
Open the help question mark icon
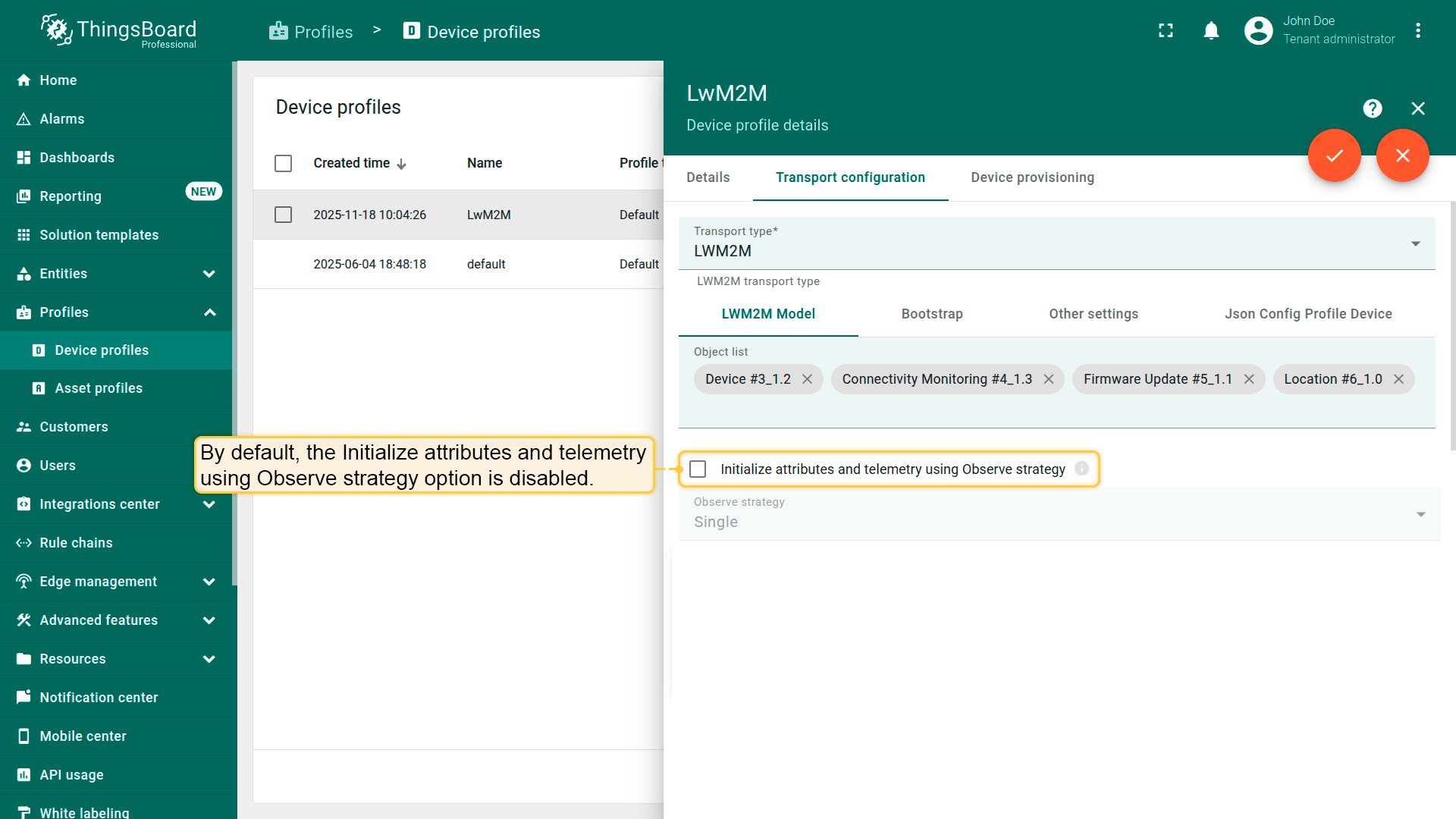pyautogui.click(x=1372, y=108)
